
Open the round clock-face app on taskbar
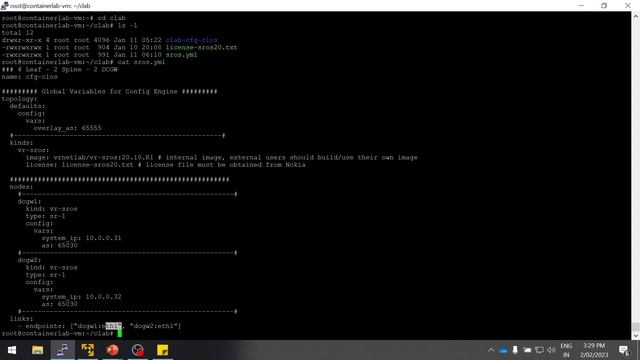(x=138, y=350)
